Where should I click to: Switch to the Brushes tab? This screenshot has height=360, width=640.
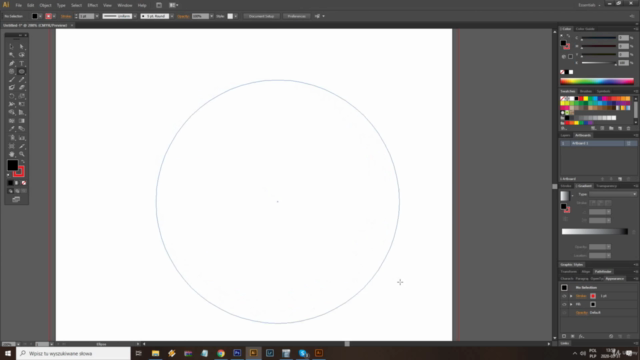pos(586,91)
